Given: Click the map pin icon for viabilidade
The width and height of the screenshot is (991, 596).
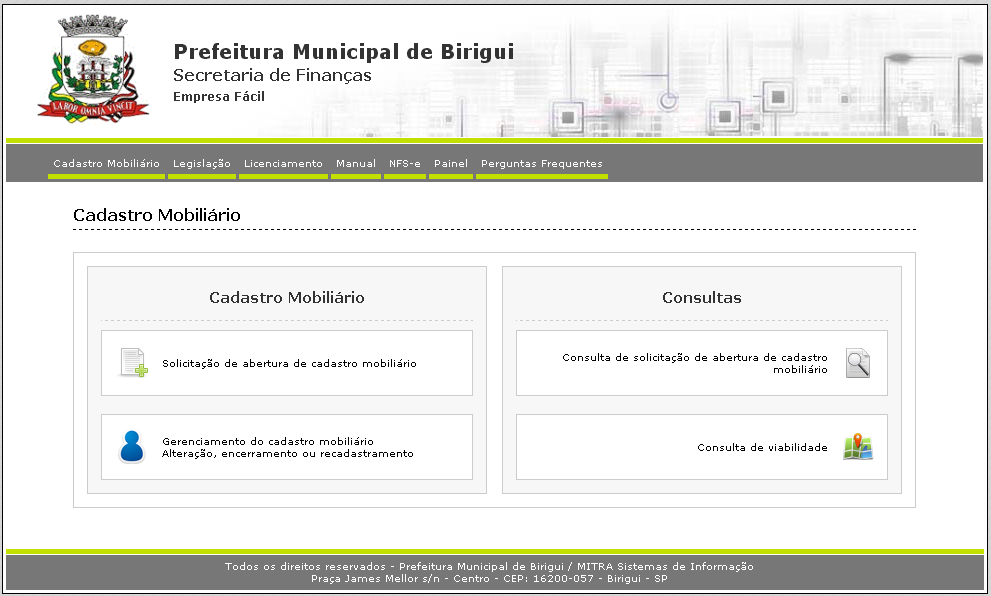Looking at the screenshot, I should (858, 447).
